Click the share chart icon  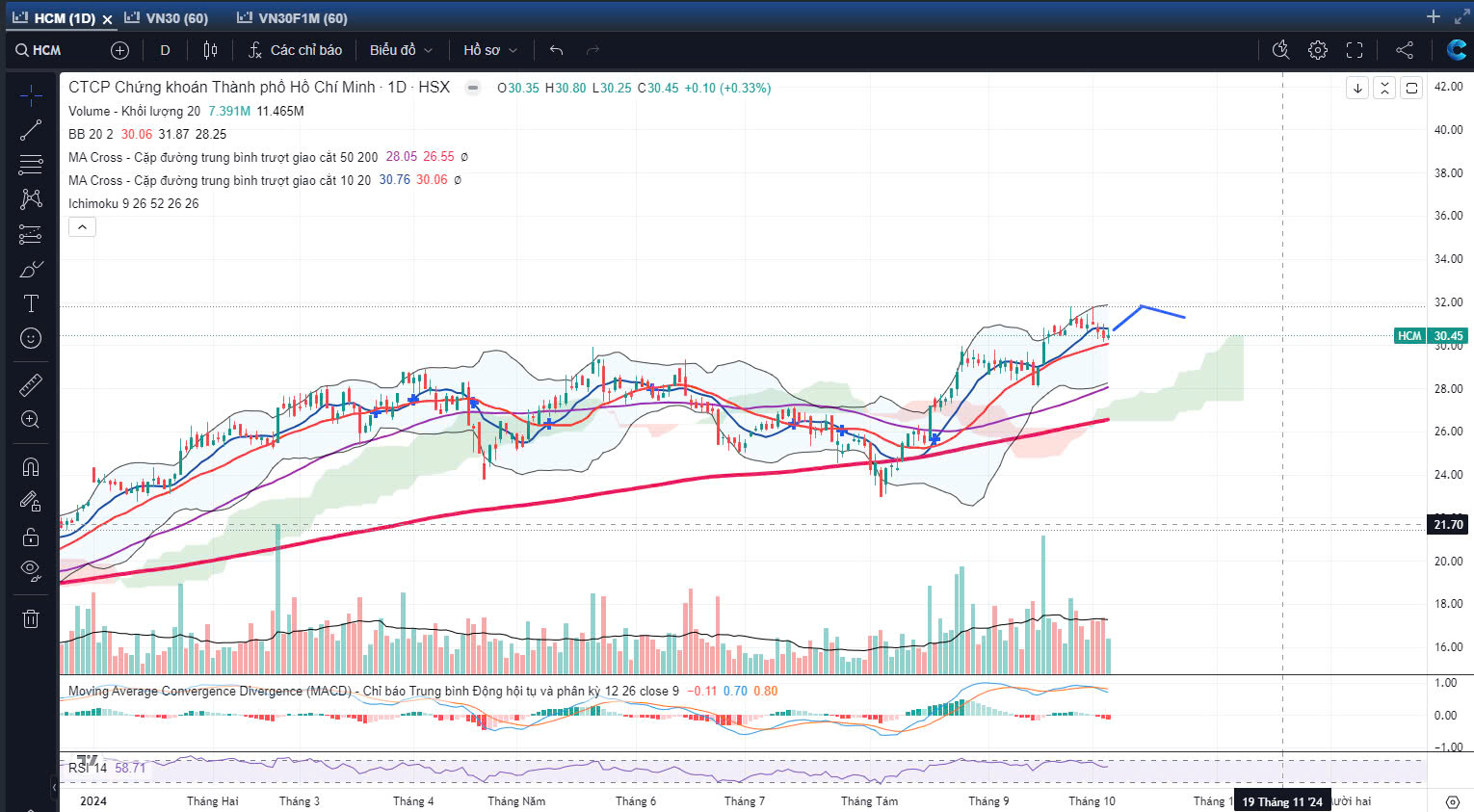[1405, 50]
